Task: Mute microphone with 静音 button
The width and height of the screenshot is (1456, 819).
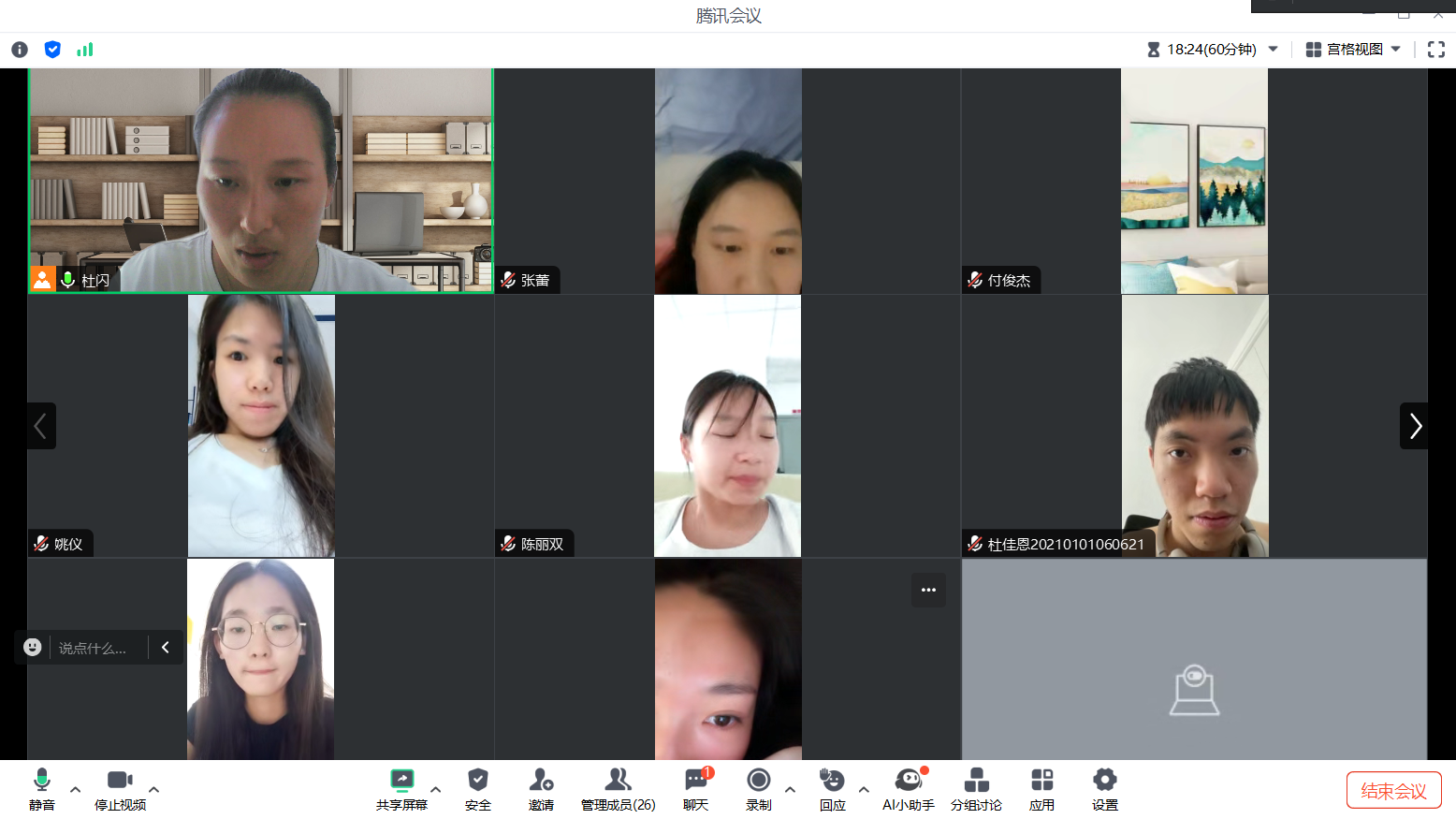Action: tap(41, 789)
